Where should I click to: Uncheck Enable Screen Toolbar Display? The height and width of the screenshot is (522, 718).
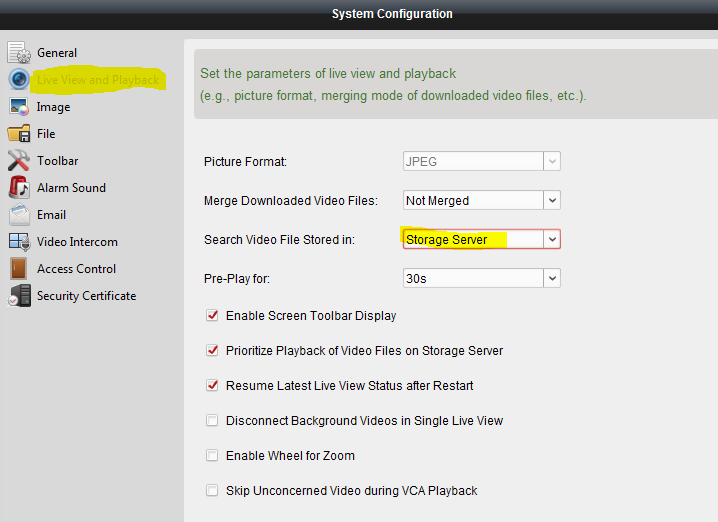pos(212,316)
